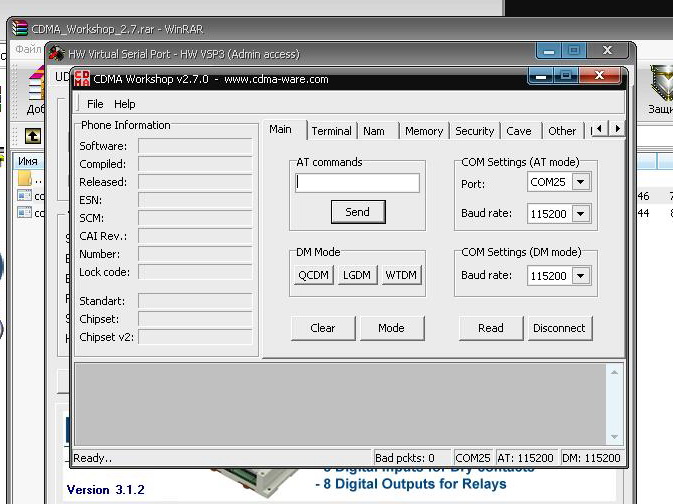The width and height of the screenshot is (673, 504).
Task: Open the Memory tab
Action: tap(424, 131)
